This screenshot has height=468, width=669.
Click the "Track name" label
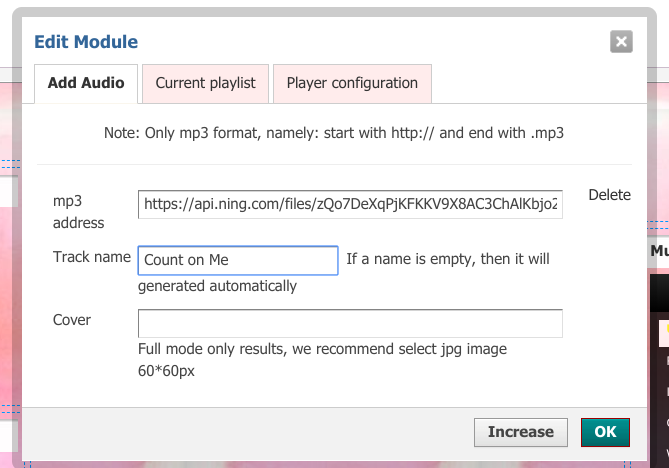92,257
